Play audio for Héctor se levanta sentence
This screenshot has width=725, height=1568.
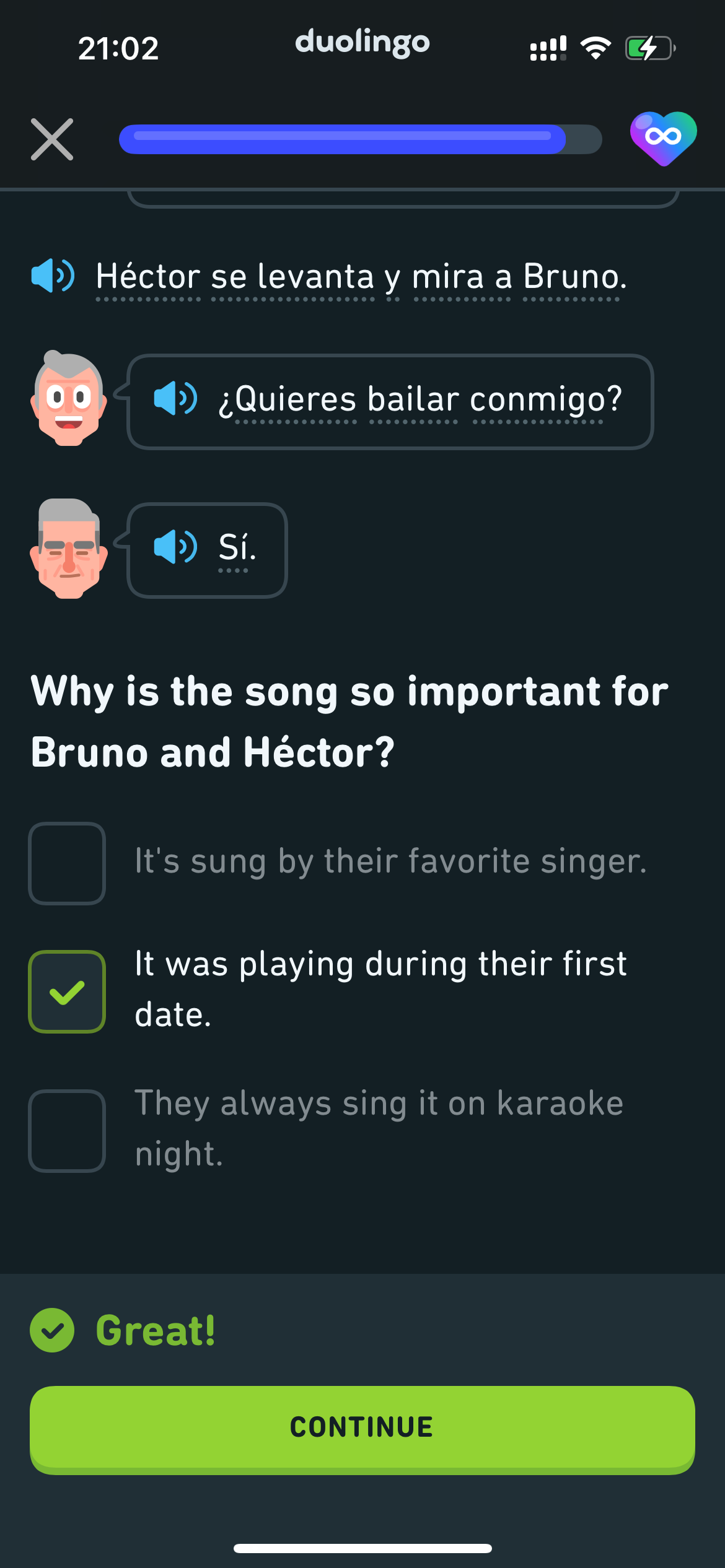53,276
